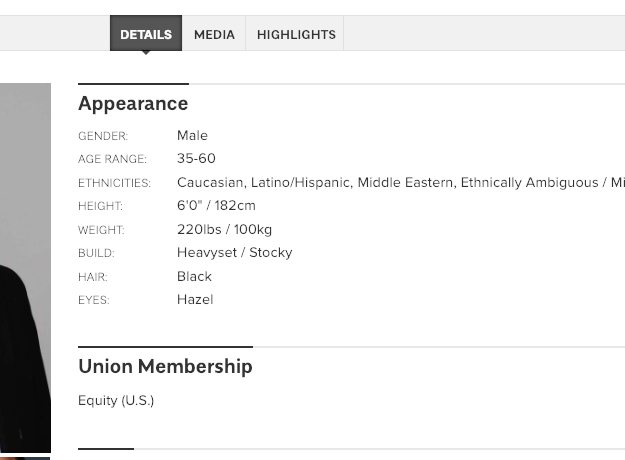Click the AGE RANGE field label
The image size is (625, 460).
click(112, 160)
